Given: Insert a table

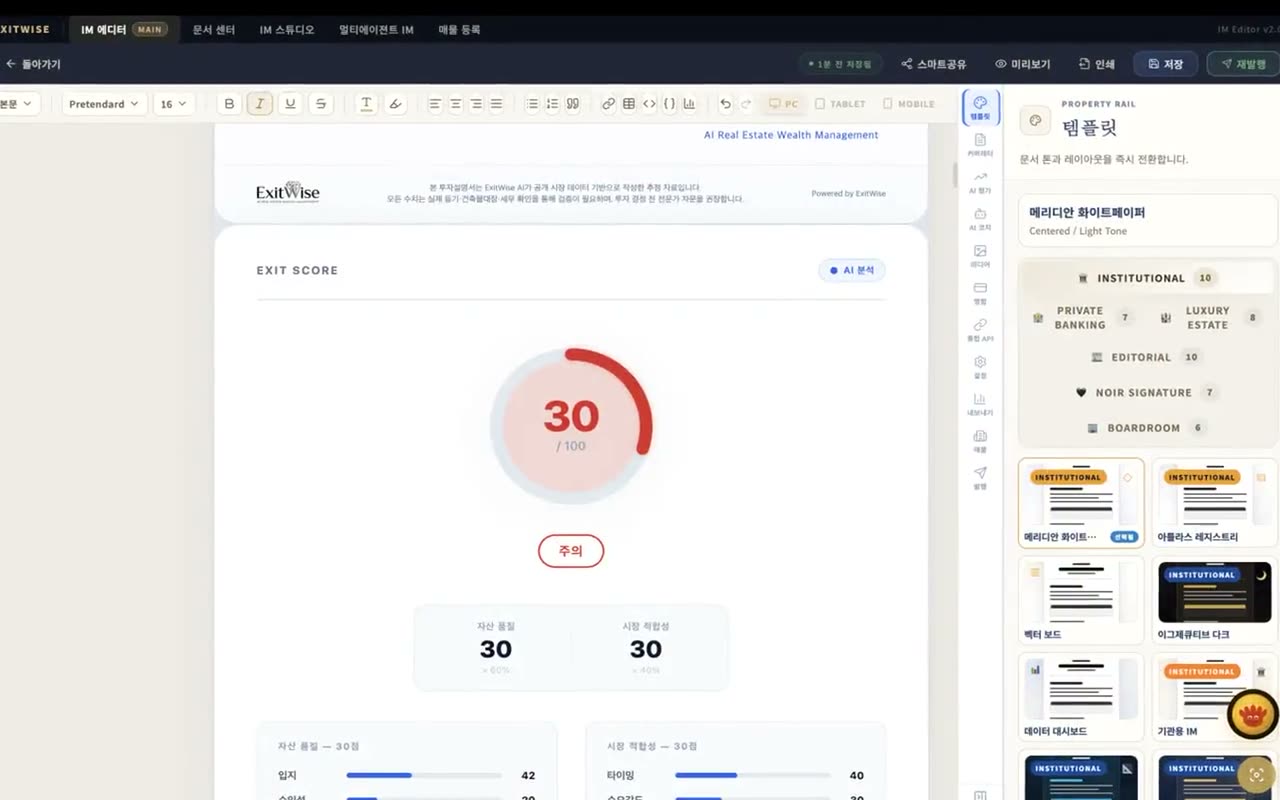Looking at the screenshot, I should pyautogui.click(x=629, y=104).
